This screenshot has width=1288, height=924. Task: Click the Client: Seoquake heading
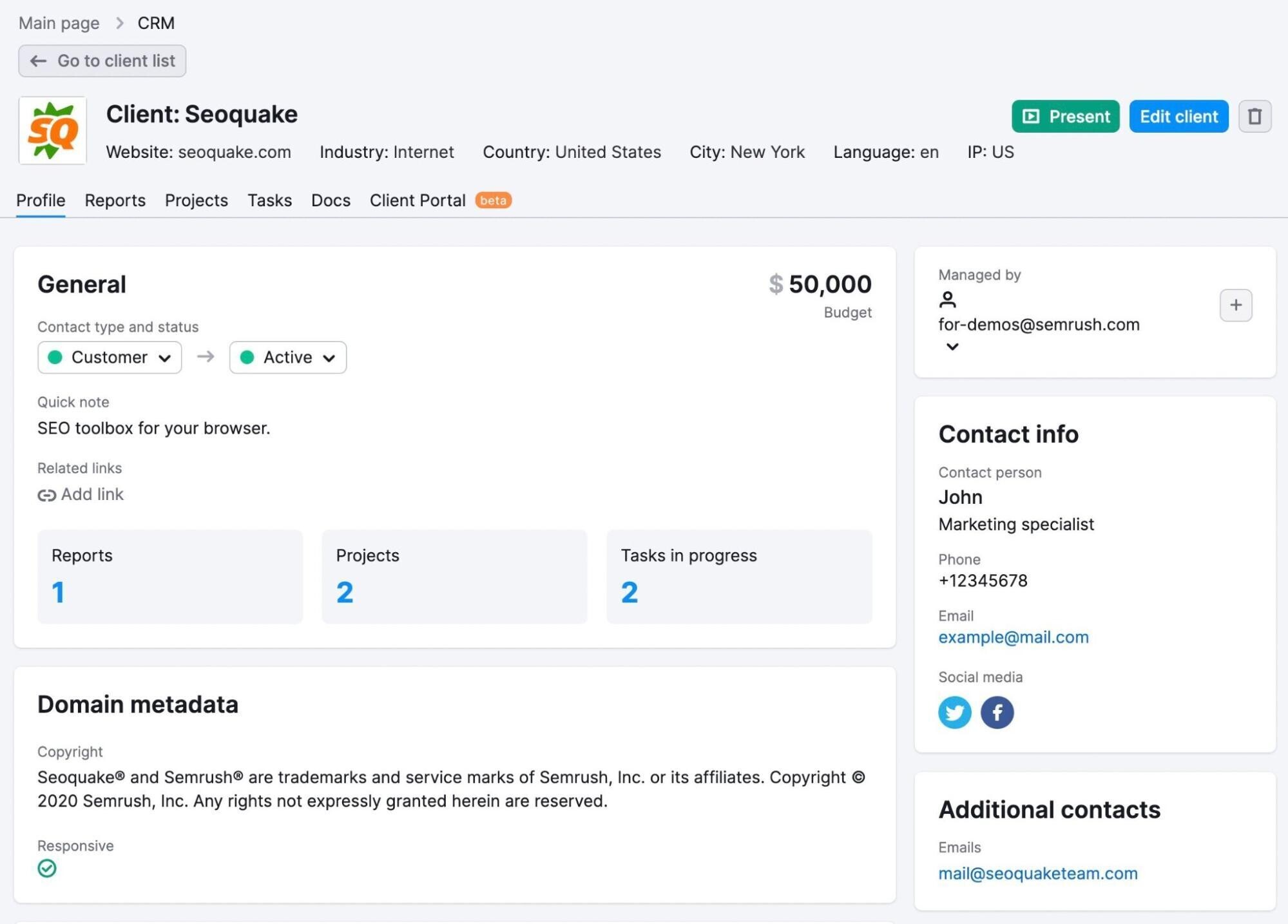coord(202,114)
